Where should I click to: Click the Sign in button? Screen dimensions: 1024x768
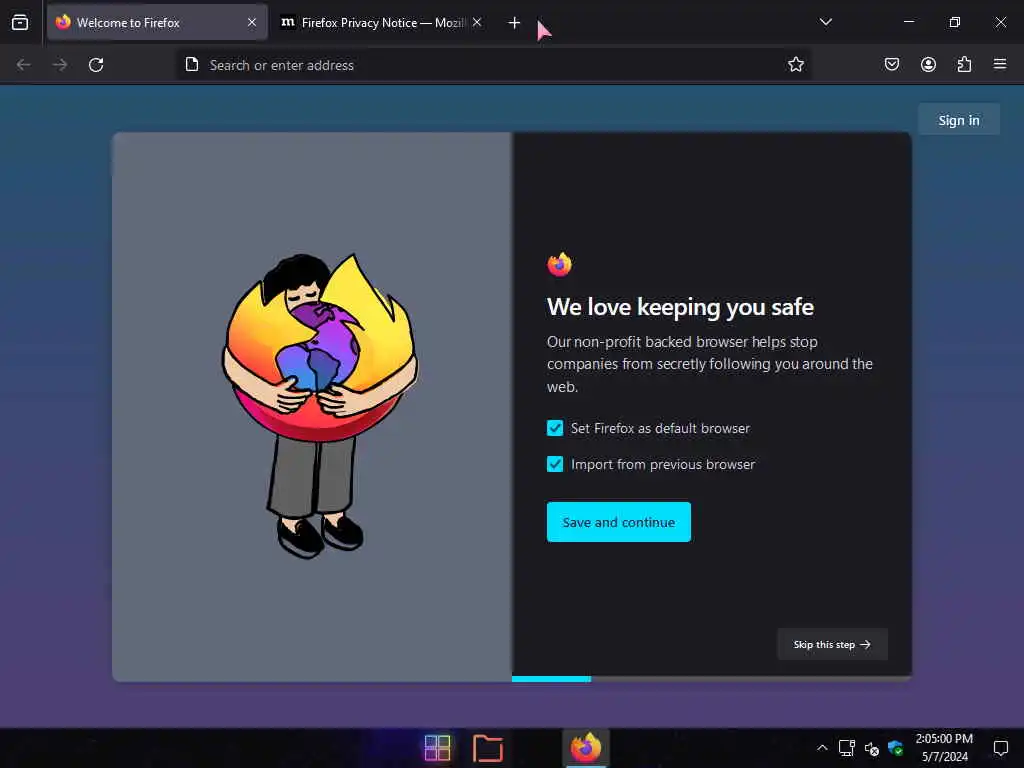pos(959,120)
